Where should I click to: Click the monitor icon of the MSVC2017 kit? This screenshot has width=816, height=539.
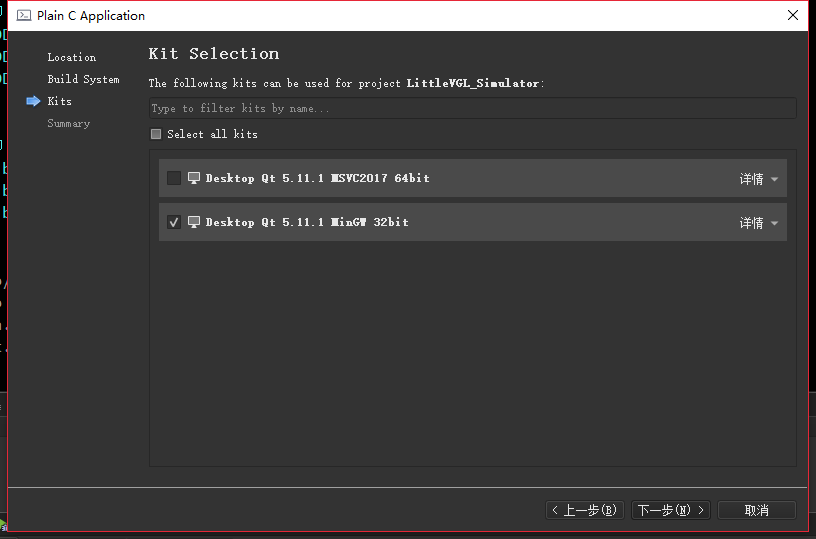coord(194,178)
